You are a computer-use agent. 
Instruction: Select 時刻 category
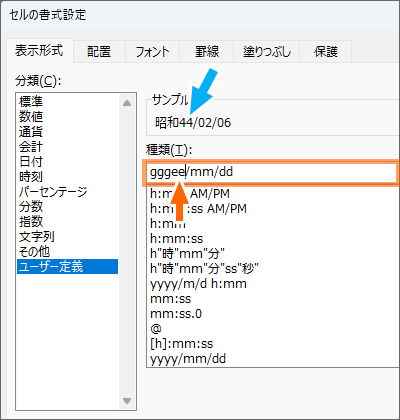point(67,176)
